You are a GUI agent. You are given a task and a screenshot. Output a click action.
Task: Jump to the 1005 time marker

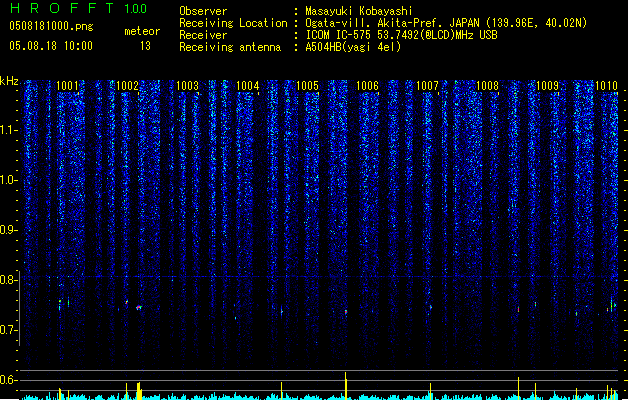pos(307,86)
